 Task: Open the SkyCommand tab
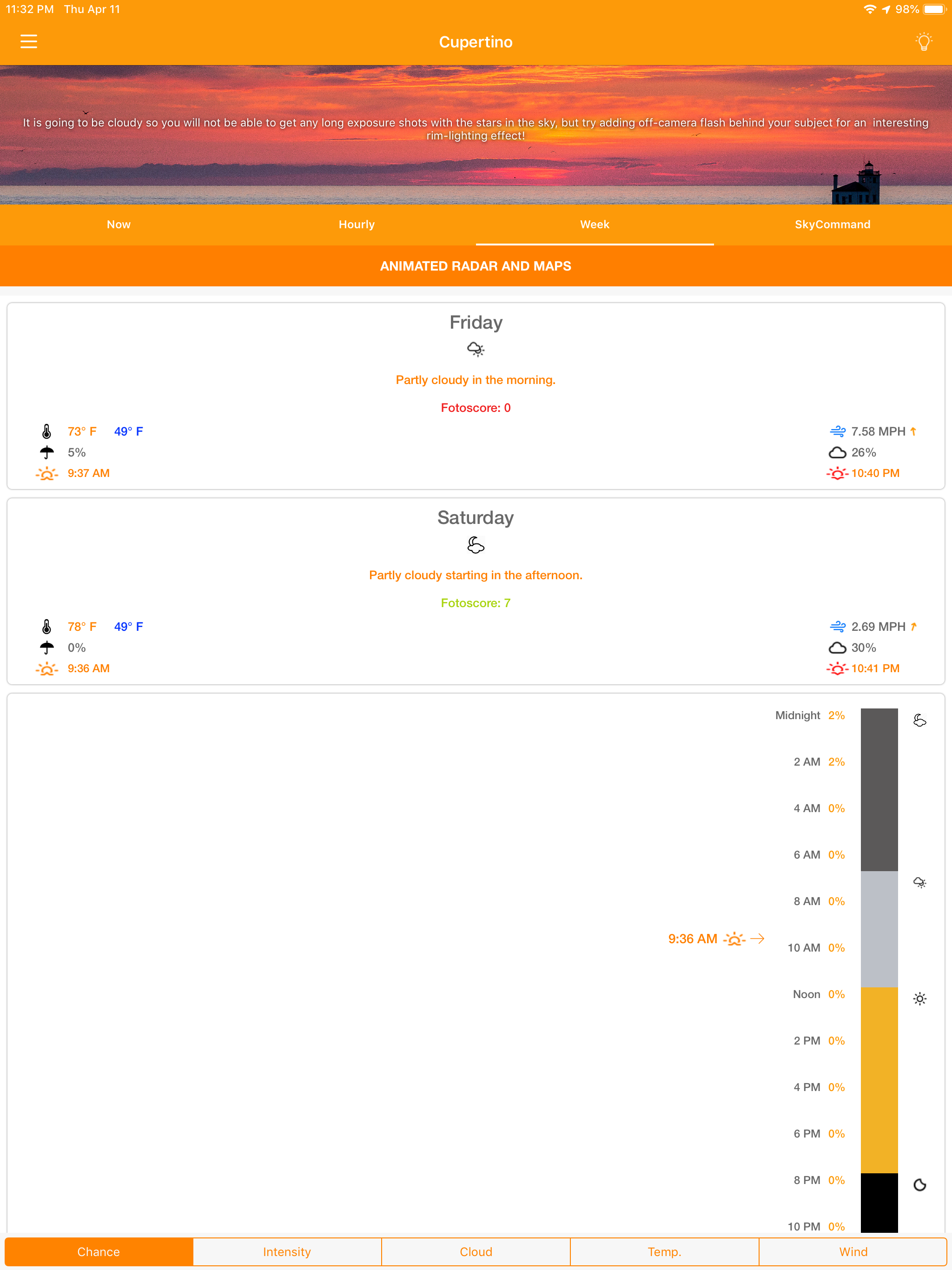click(833, 225)
